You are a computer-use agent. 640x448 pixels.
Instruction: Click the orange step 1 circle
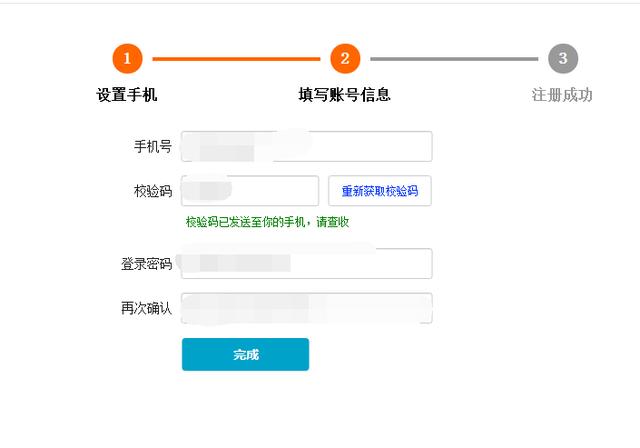coord(127,59)
